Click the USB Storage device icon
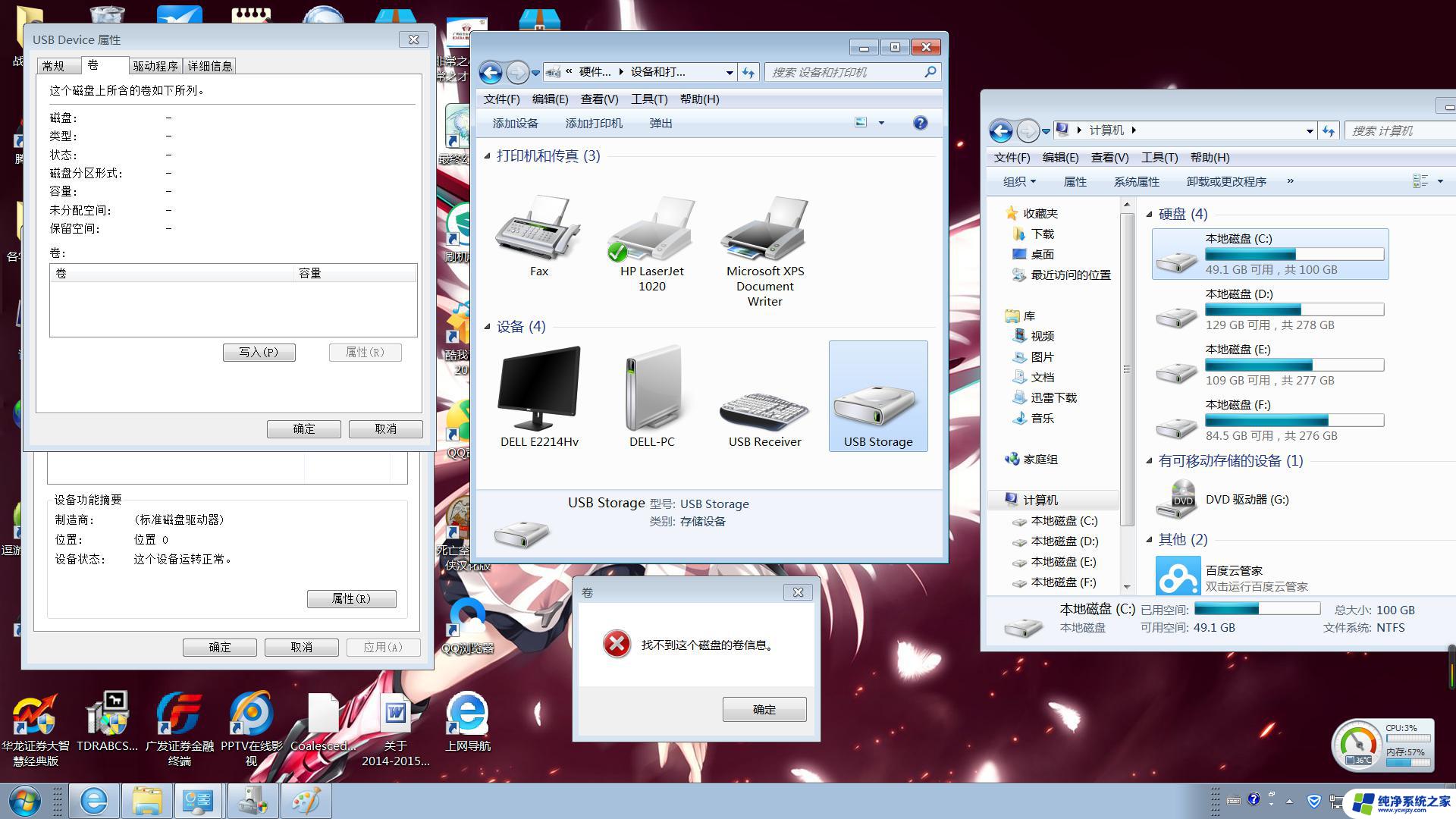This screenshot has width=1456, height=819. [877, 398]
